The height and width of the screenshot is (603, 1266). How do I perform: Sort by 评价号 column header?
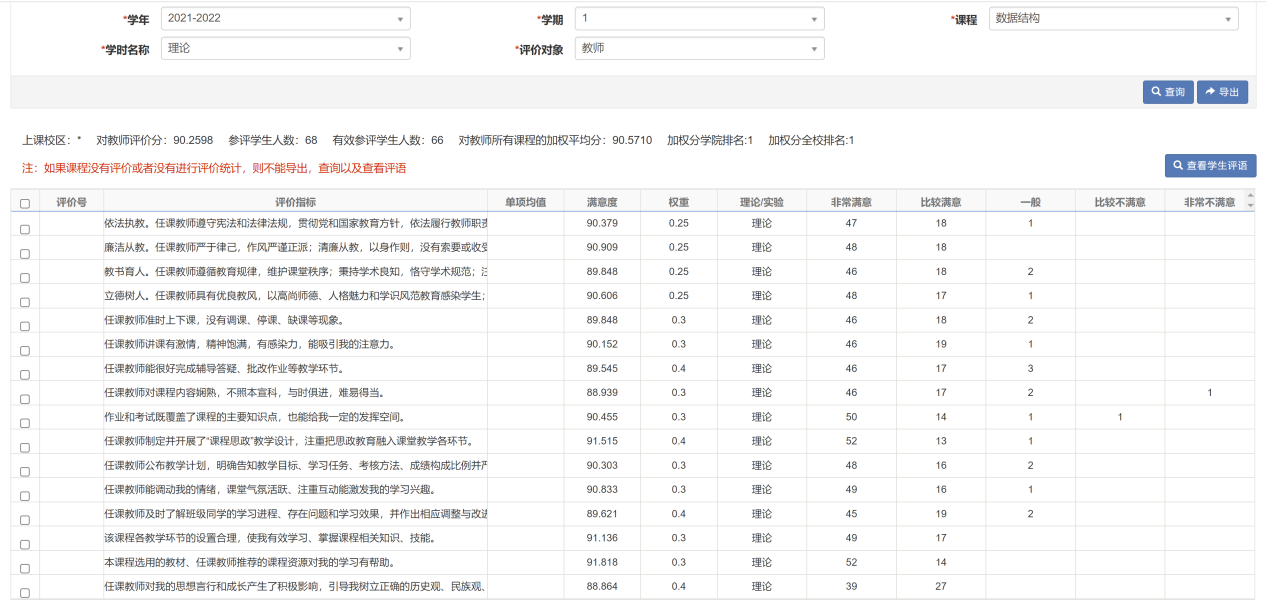click(71, 202)
